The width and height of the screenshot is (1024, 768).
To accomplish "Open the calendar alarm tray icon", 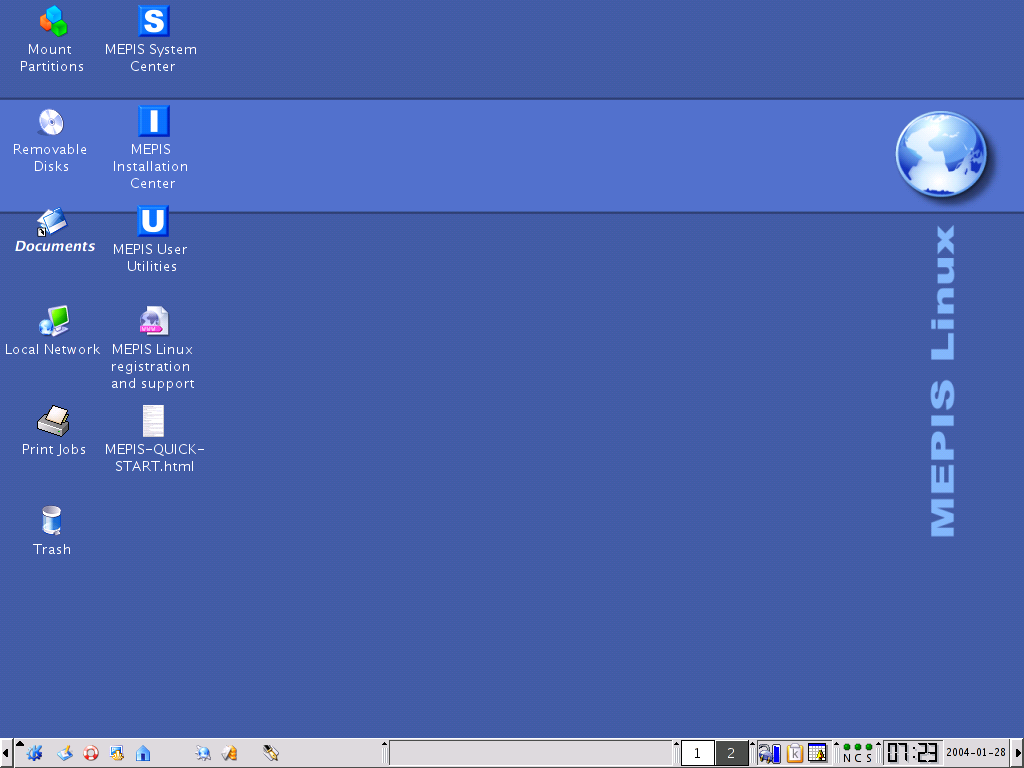I will (818, 754).
